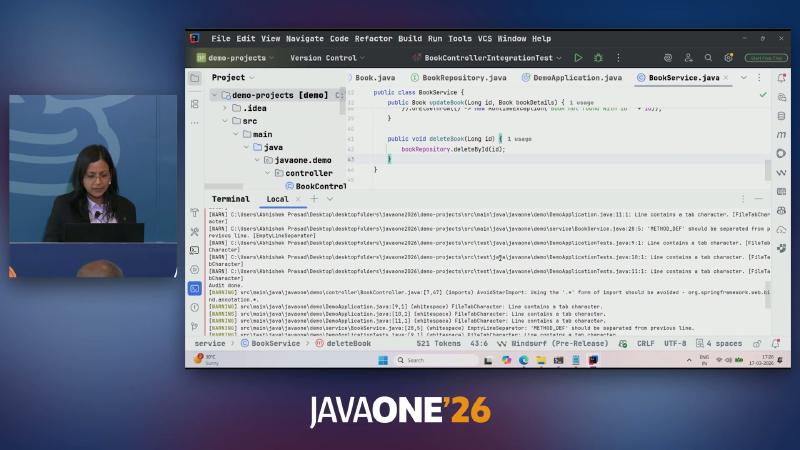Open the Notifications bell on the right sidebar

pyautogui.click(x=781, y=78)
